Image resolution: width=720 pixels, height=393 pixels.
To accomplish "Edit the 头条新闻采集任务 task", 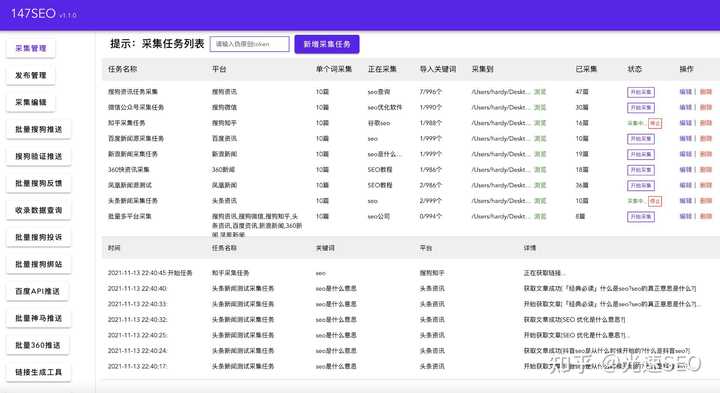I will (686, 201).
